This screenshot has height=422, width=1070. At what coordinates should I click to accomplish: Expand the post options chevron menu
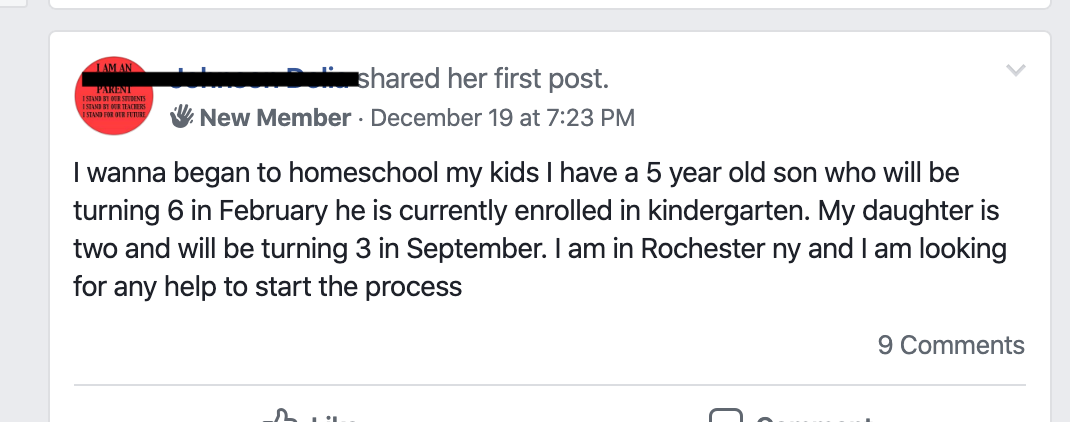click(1015, 70)
